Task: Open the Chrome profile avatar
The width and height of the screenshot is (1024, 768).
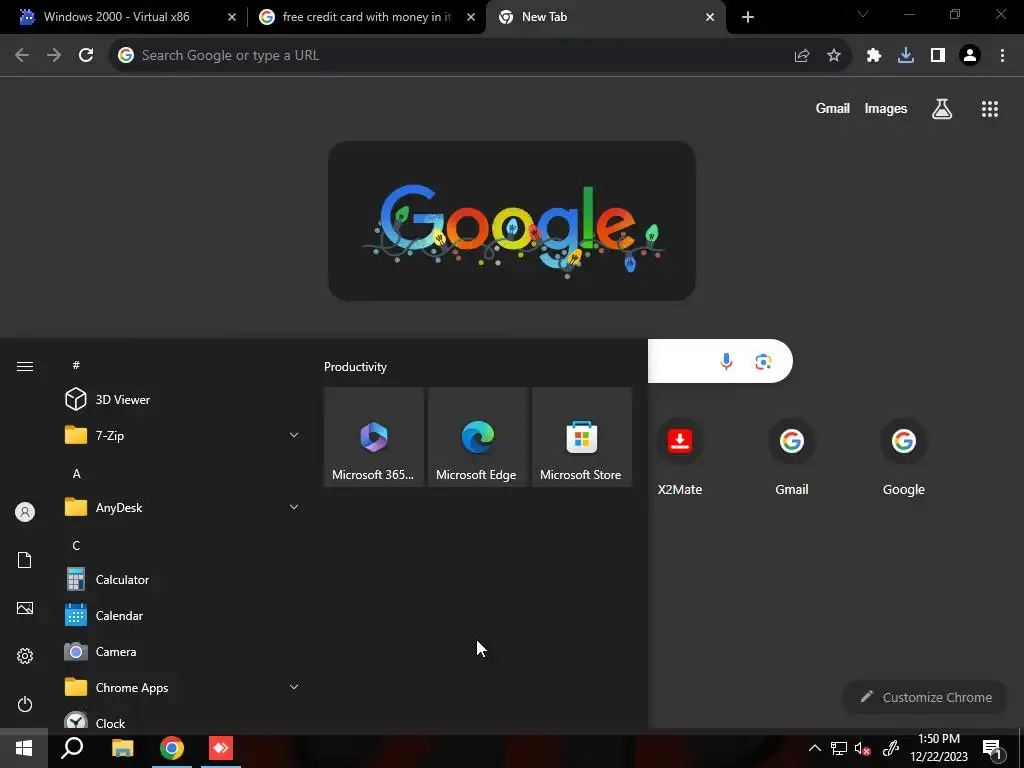Action: [970, 56]
